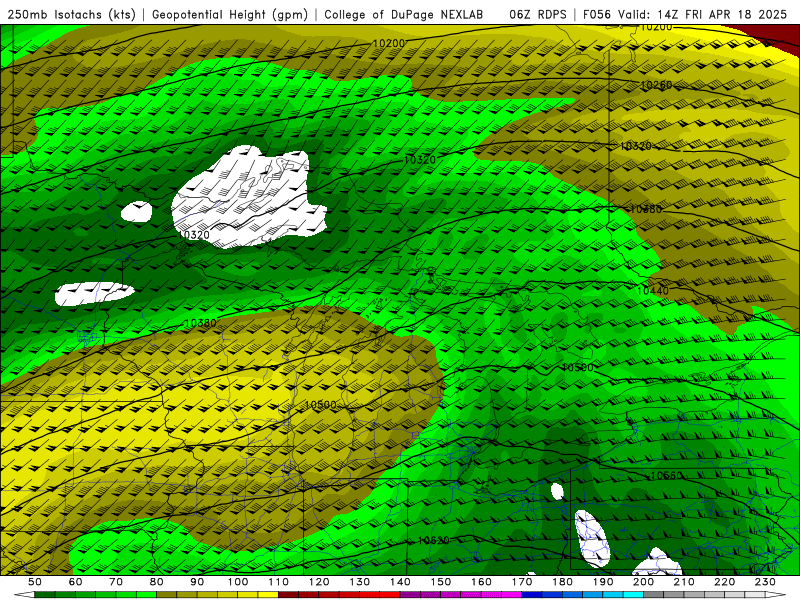This screenshot has height=600, width=800.
Task: Click the cyan swatch just left of 200
Action: [x=633, y=595]
